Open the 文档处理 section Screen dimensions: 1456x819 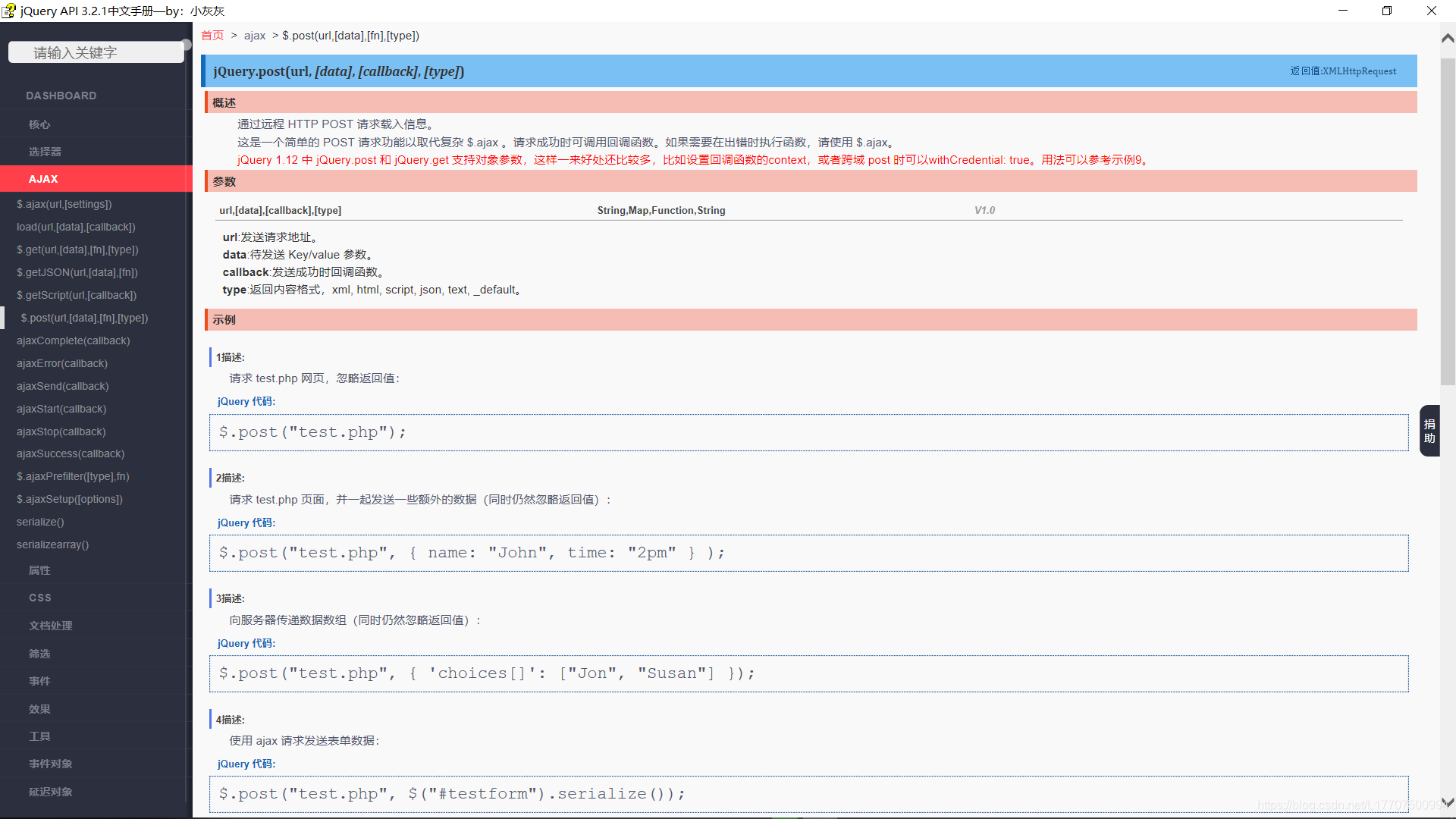[x=50, y=626]
